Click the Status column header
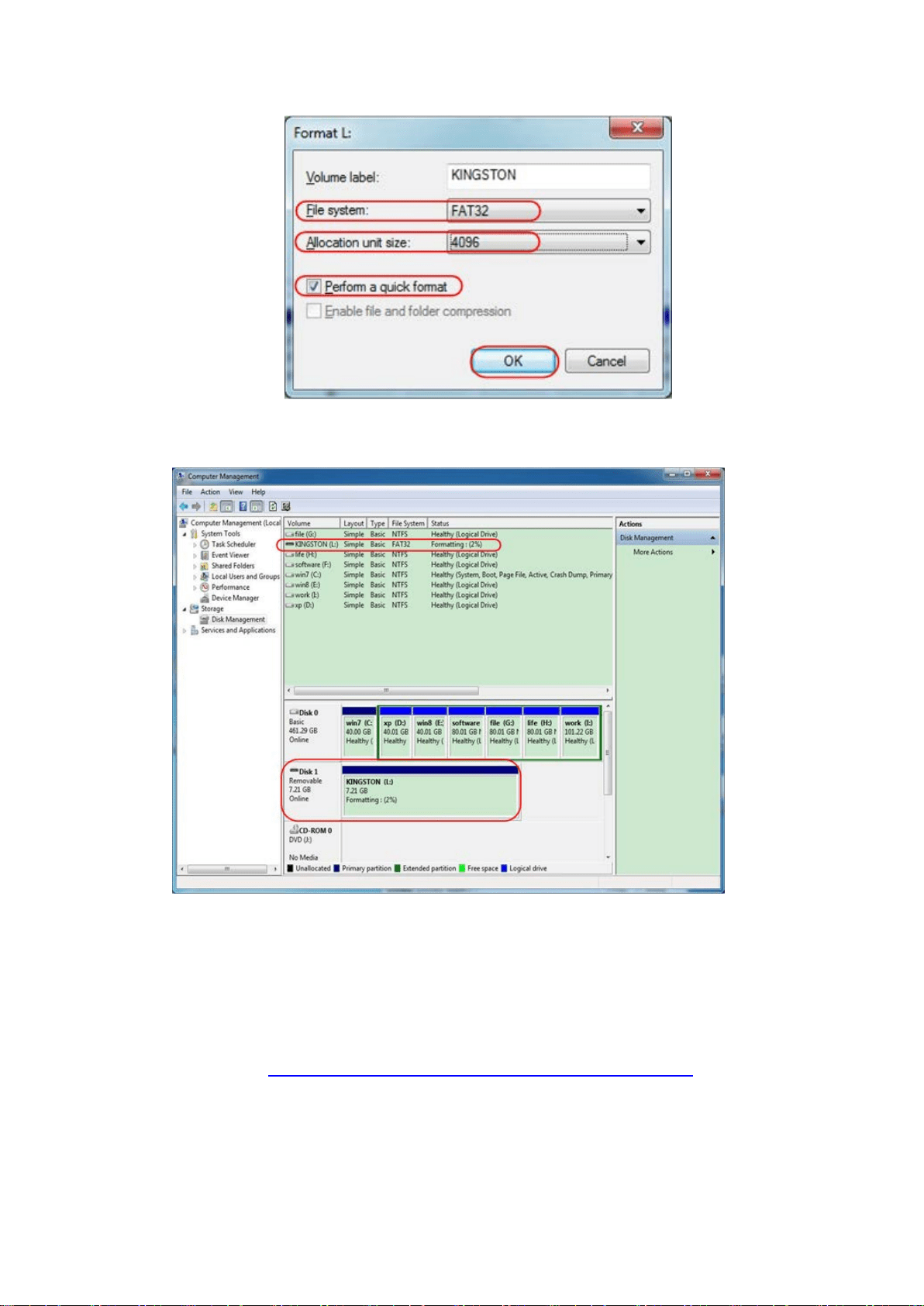924x1306 pixels. 521,523
